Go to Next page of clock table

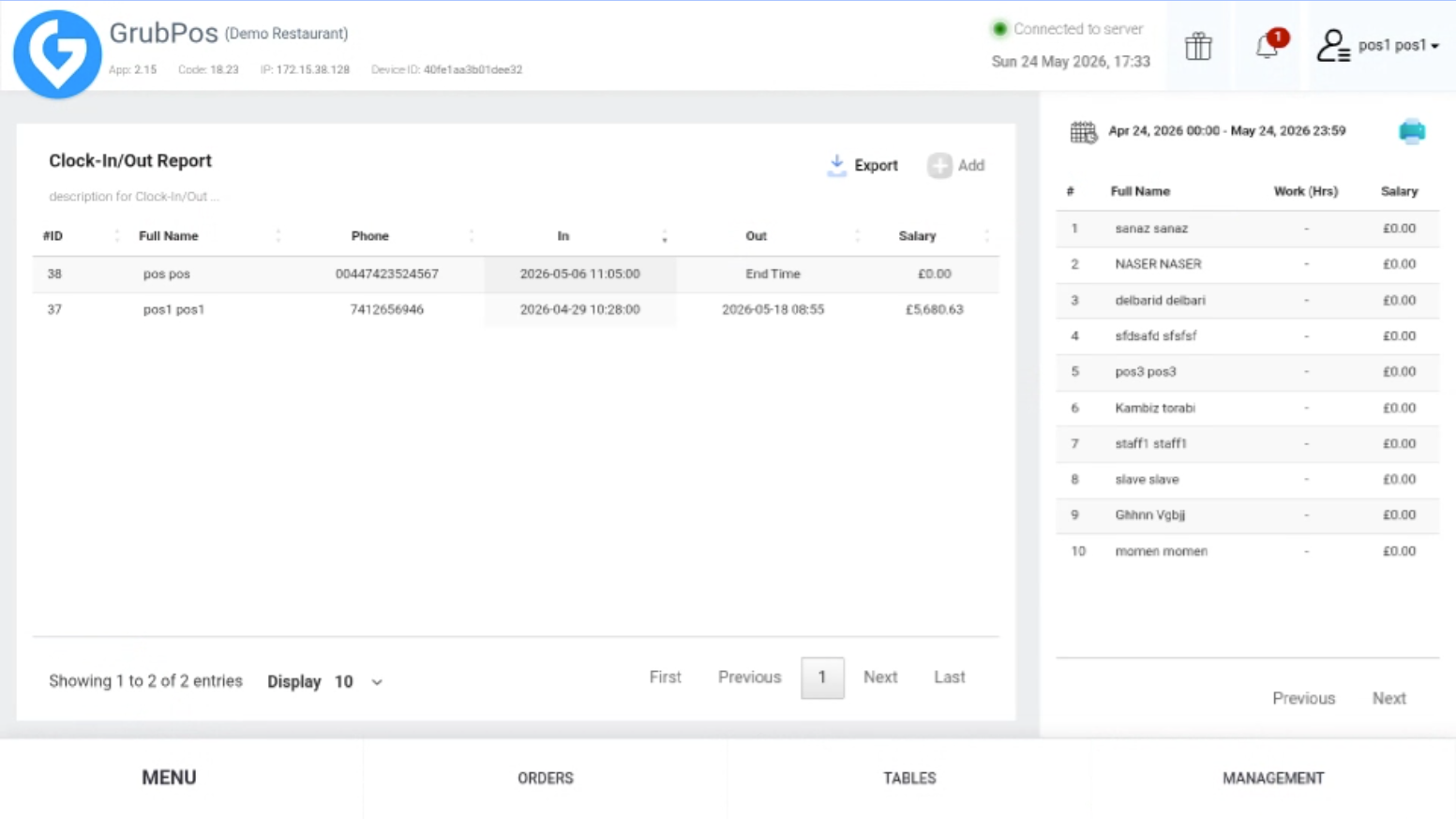(x=880, y=678)
